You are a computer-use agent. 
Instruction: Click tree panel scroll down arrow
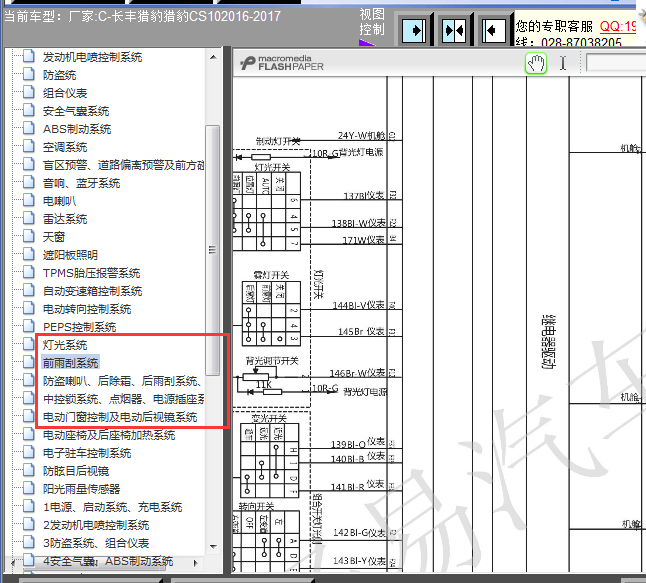pyautogui.click(x=213, y=546)
